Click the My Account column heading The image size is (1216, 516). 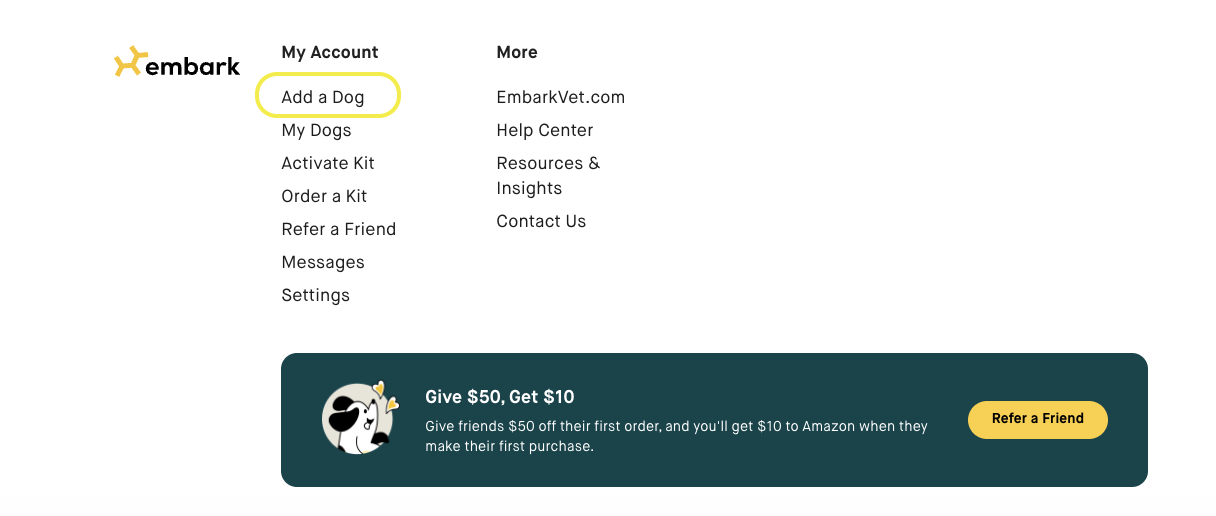click(330, 52)
